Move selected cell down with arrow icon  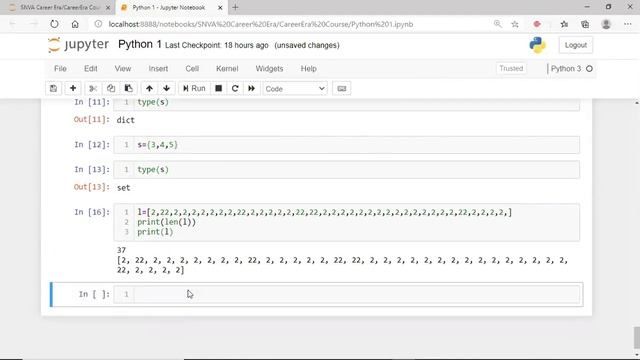click(x=167, y=89)
